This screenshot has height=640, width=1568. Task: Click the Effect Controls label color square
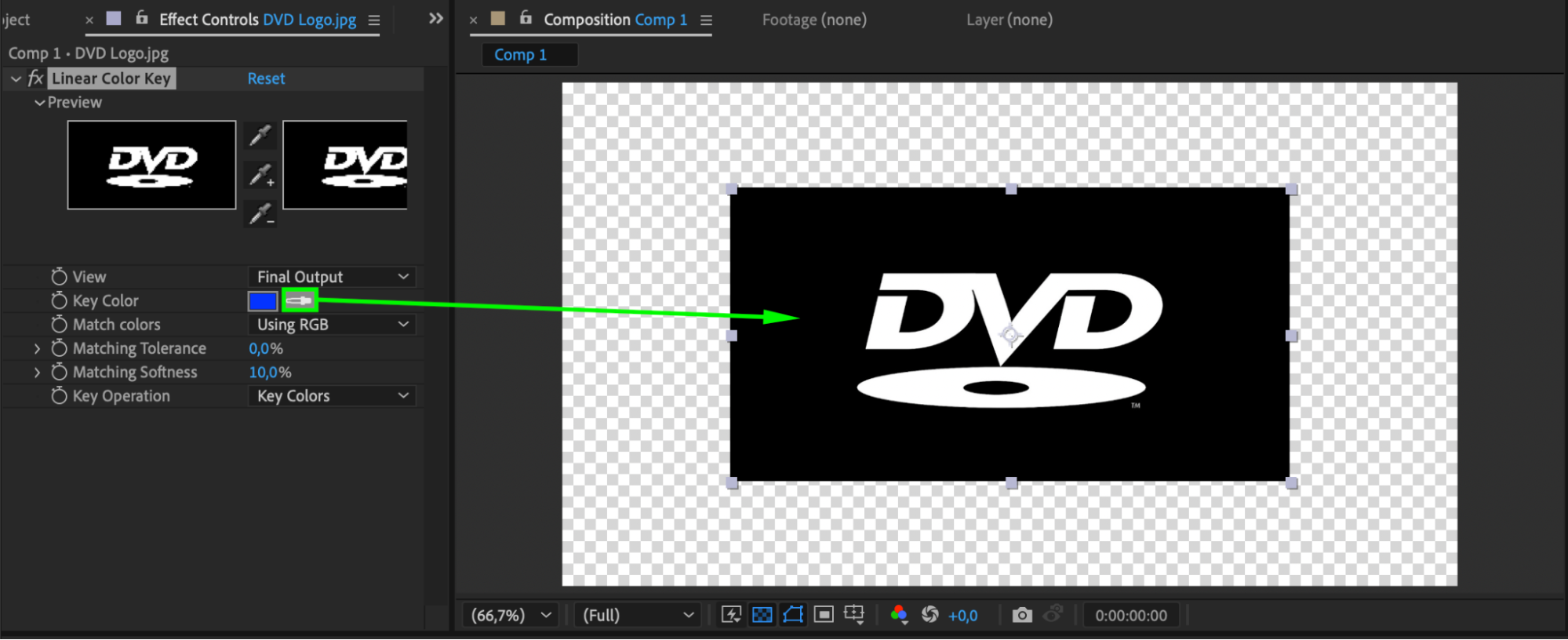click(114, 18)
